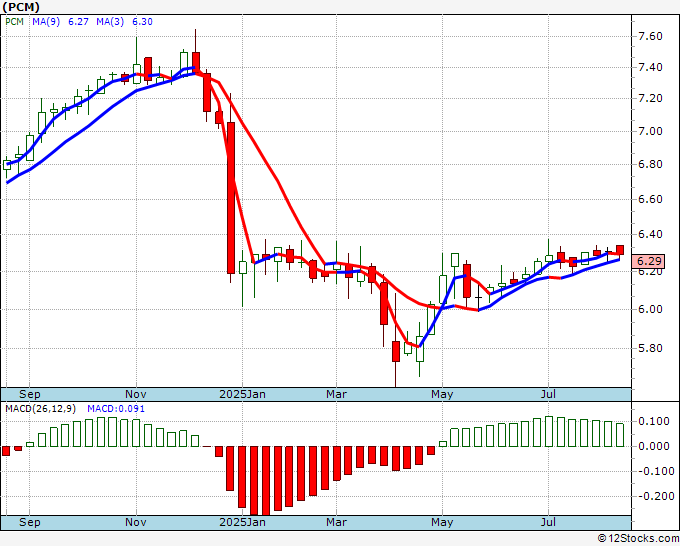680x546 pixels.
Task: Click Jul on the MACD date axis
Action: pos(548,522)
